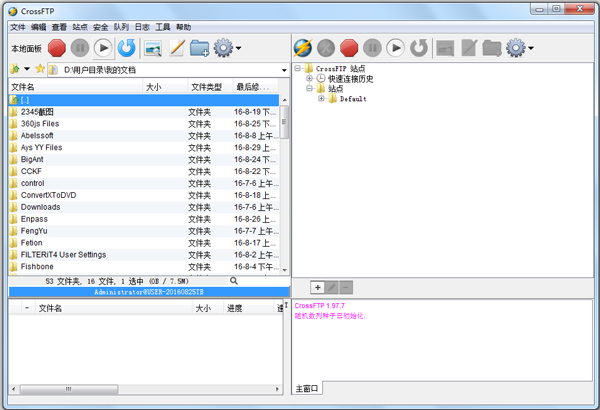Screen dimensions: 600x410
Task: Open the remote gear dropdown arrow
Action: [531, 48]
